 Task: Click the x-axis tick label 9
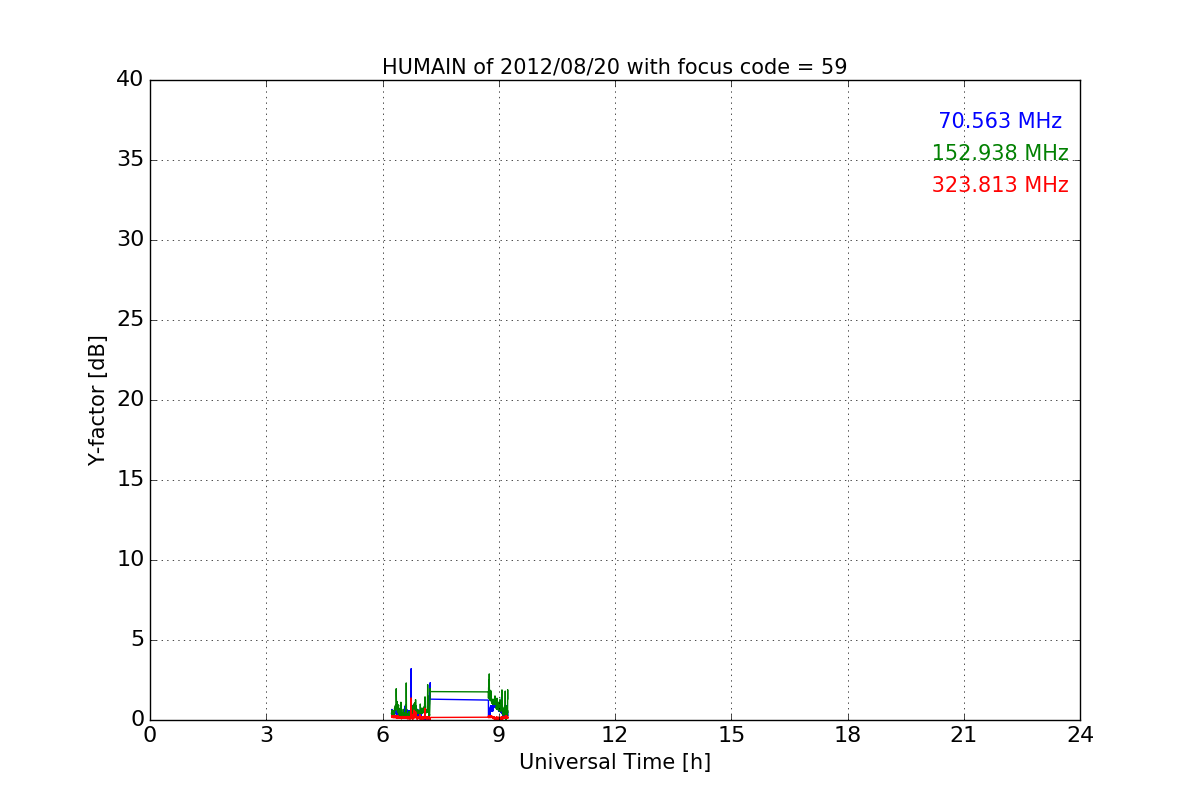coord(499,734)
